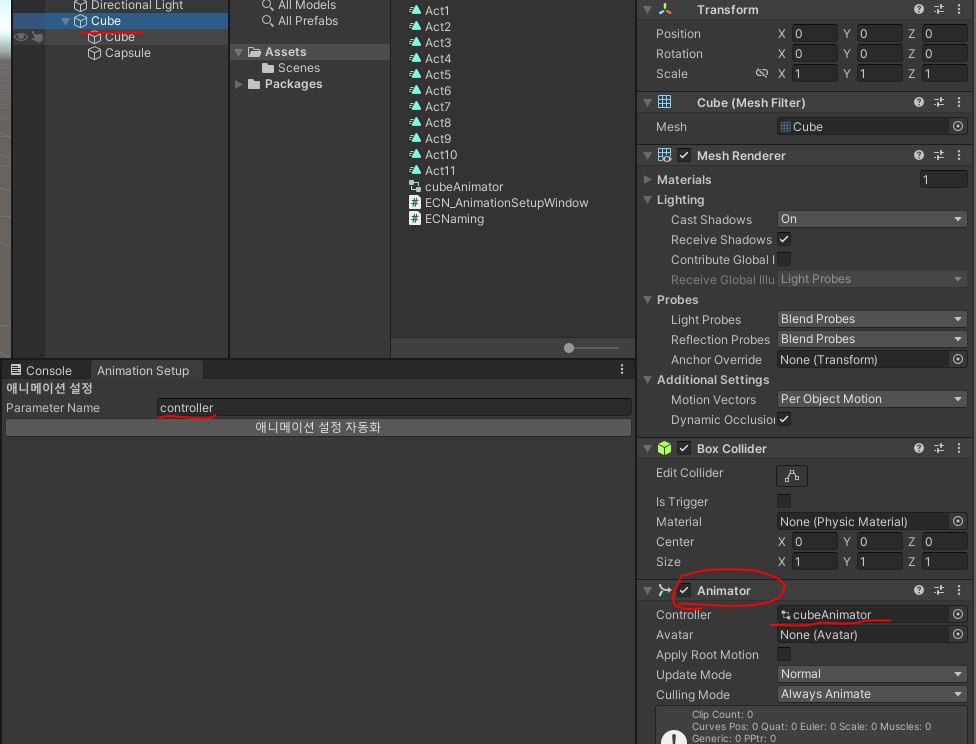
Task: Open Avatar object picker
Action: 958,634
